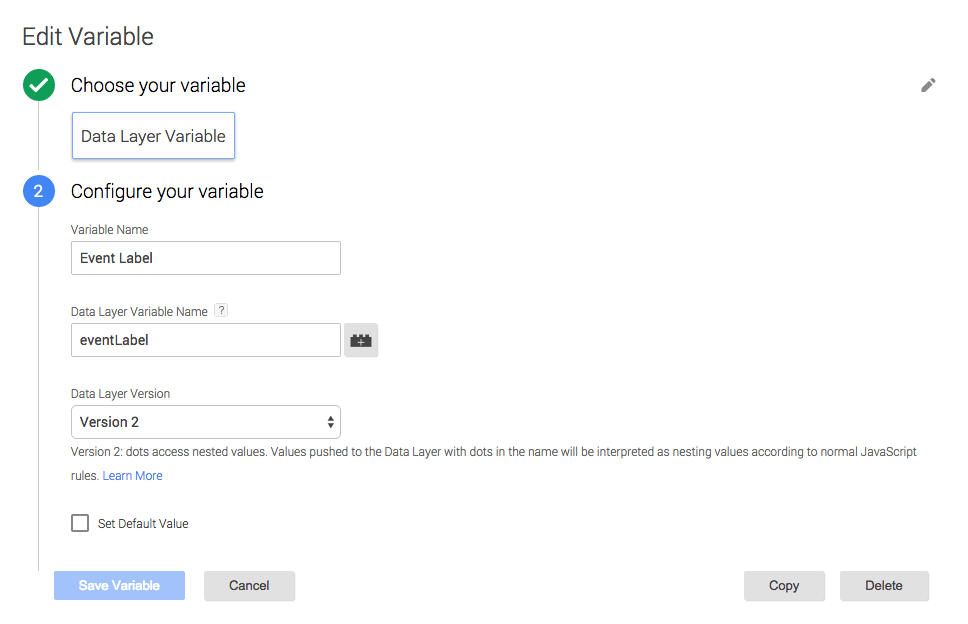Click the blue step 2 circle
The image size is (968, 624).
[39, 191]
